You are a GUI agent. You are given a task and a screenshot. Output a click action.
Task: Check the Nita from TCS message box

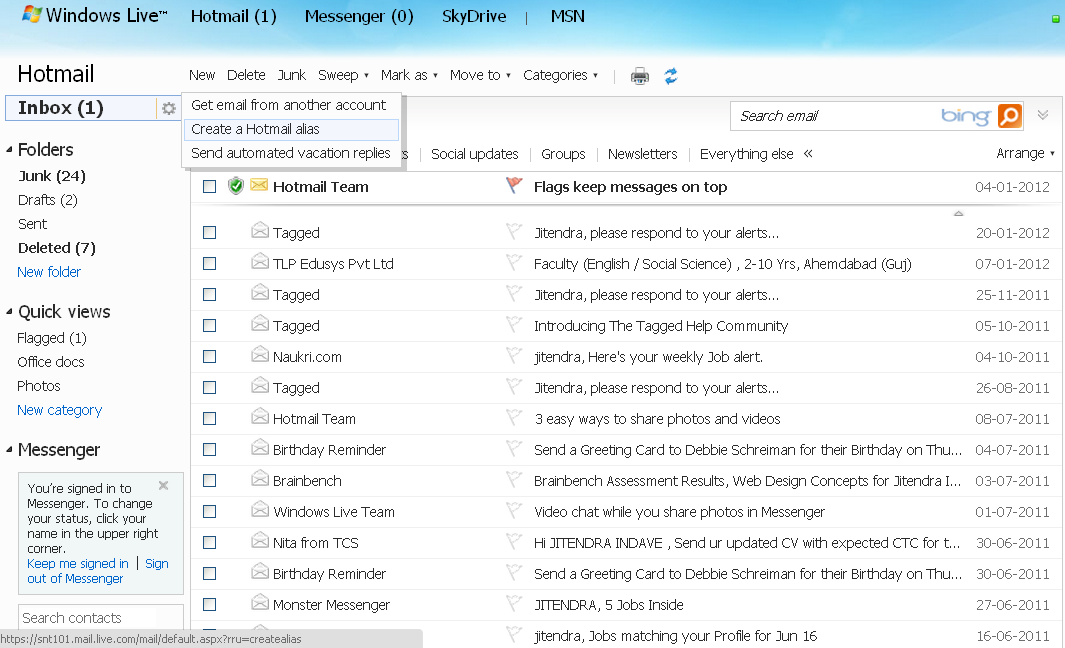point(209,543)
